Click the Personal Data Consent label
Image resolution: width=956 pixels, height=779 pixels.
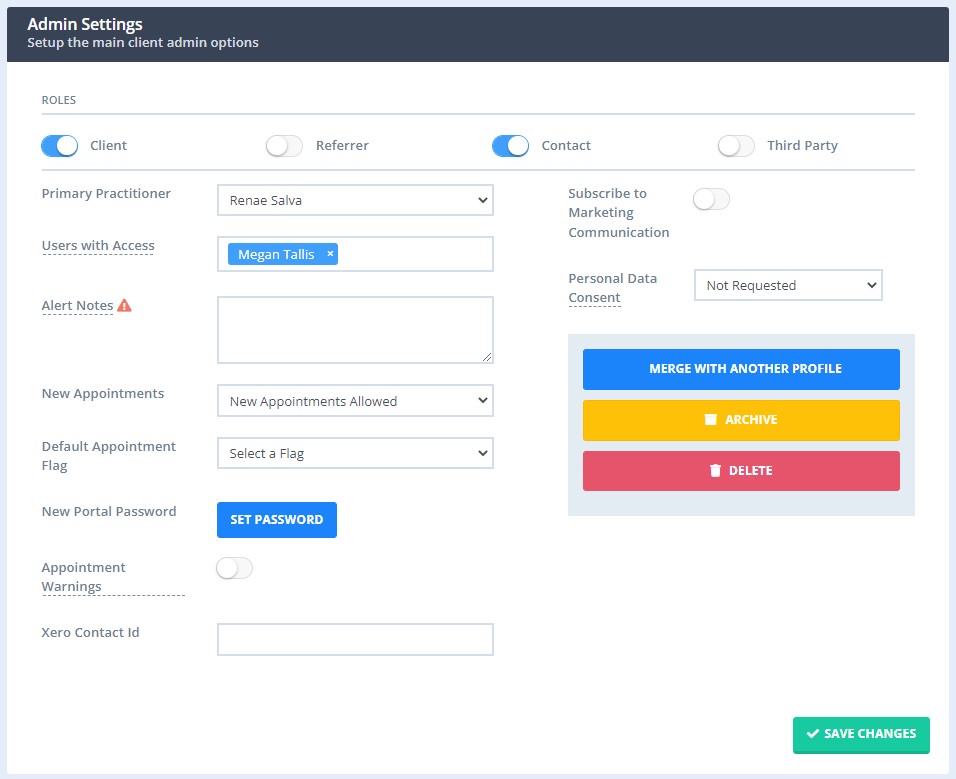[613, 288]
